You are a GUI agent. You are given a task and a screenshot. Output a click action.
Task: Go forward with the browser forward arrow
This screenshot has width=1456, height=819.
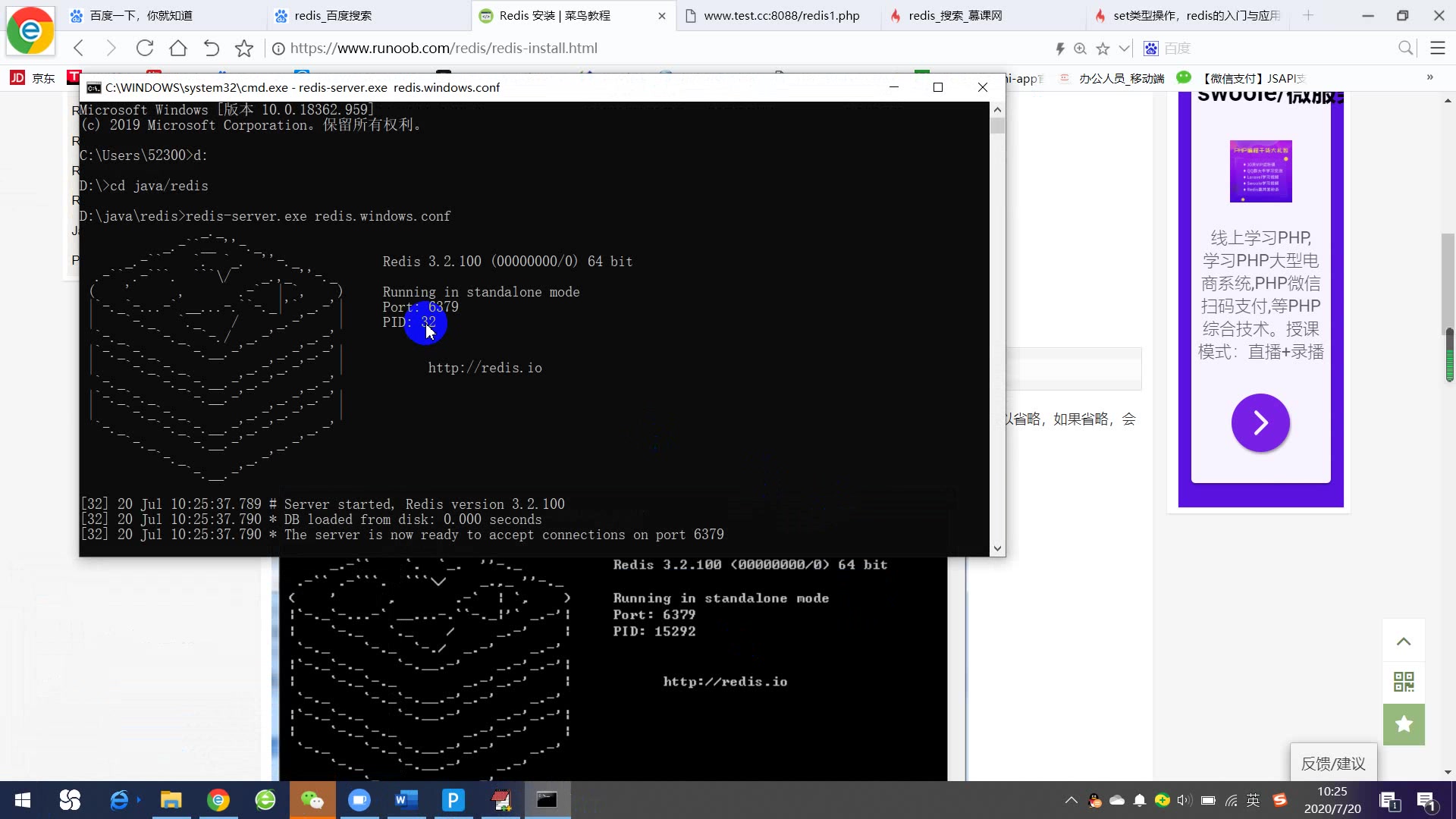(x=111, y=49)
